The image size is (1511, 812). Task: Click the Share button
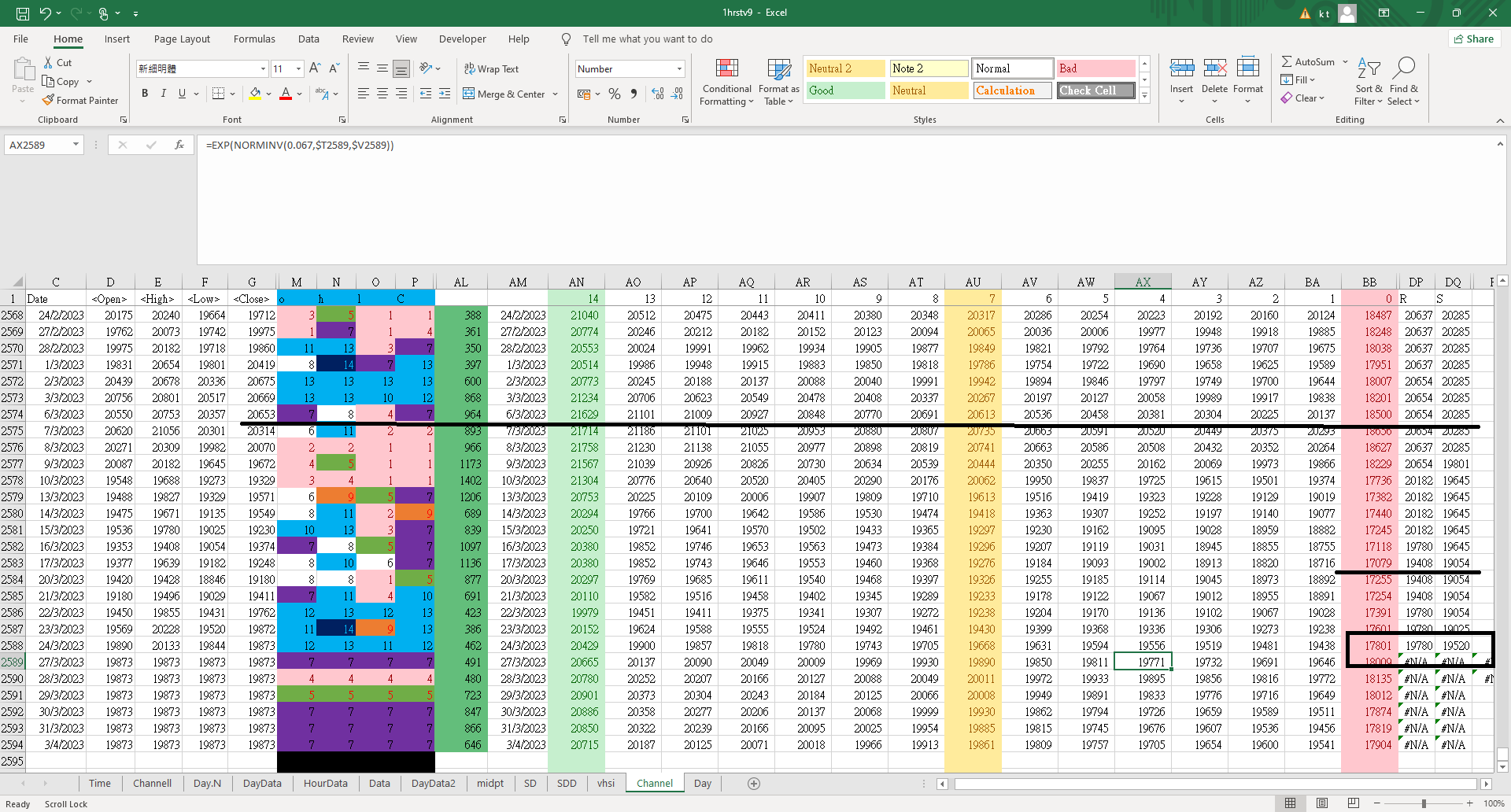[x=1473, y=39]
